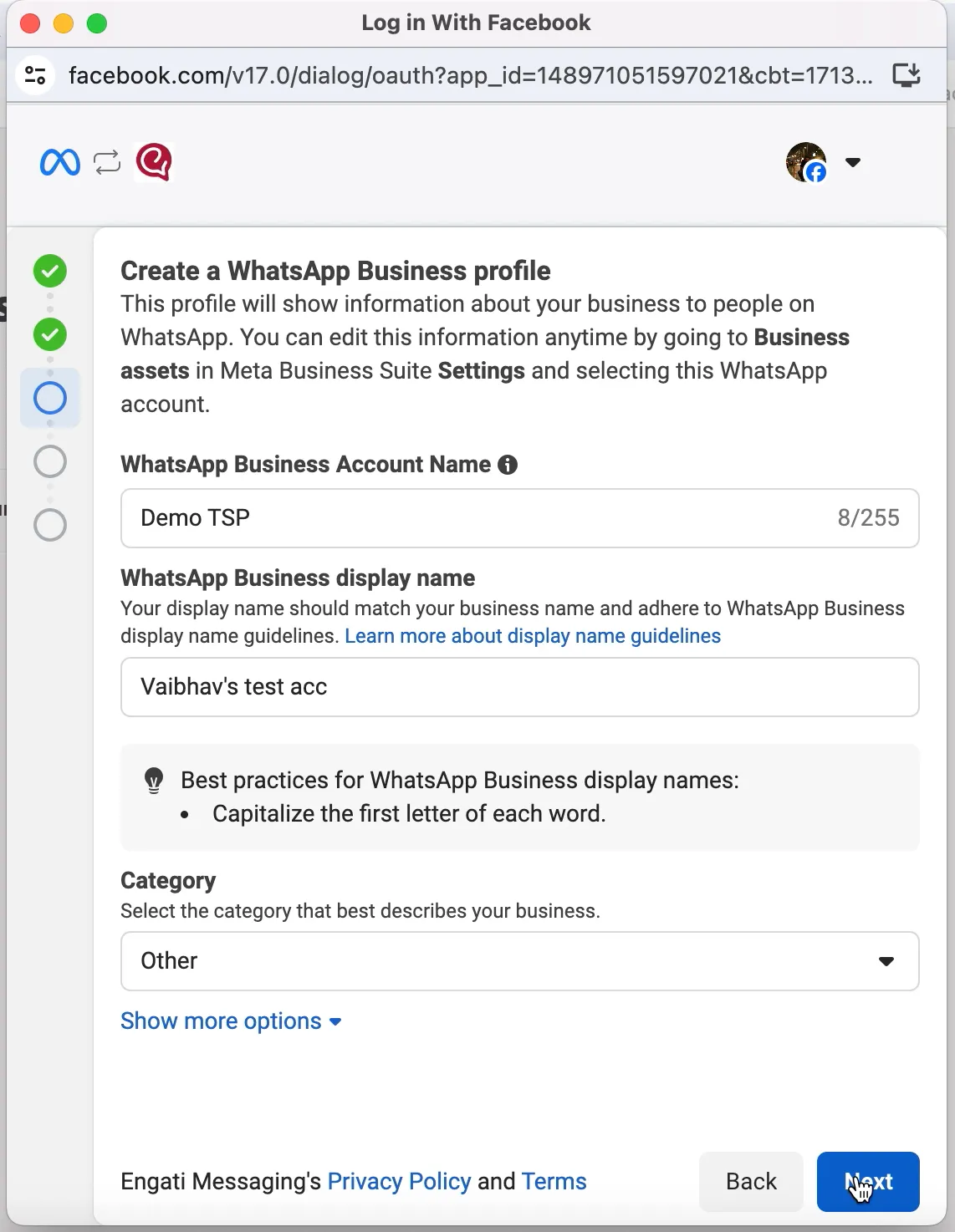The width and height of the screenshot is (955, 1232).
Task: Click the second completed step checkmark
Action: tap(50, 334)
